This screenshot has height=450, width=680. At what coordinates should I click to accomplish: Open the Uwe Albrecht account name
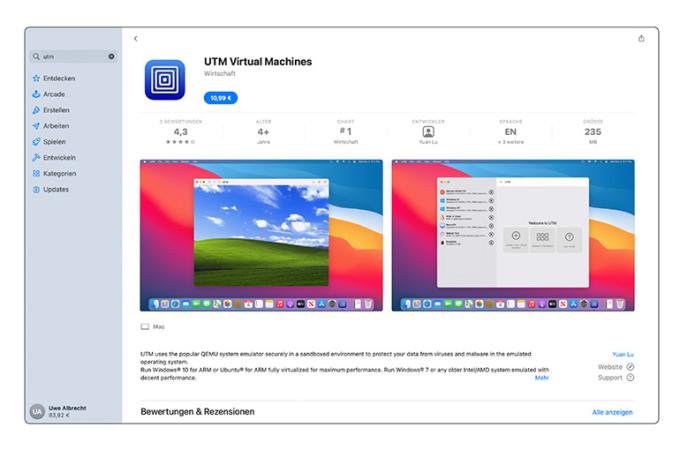tap(67, 408)
